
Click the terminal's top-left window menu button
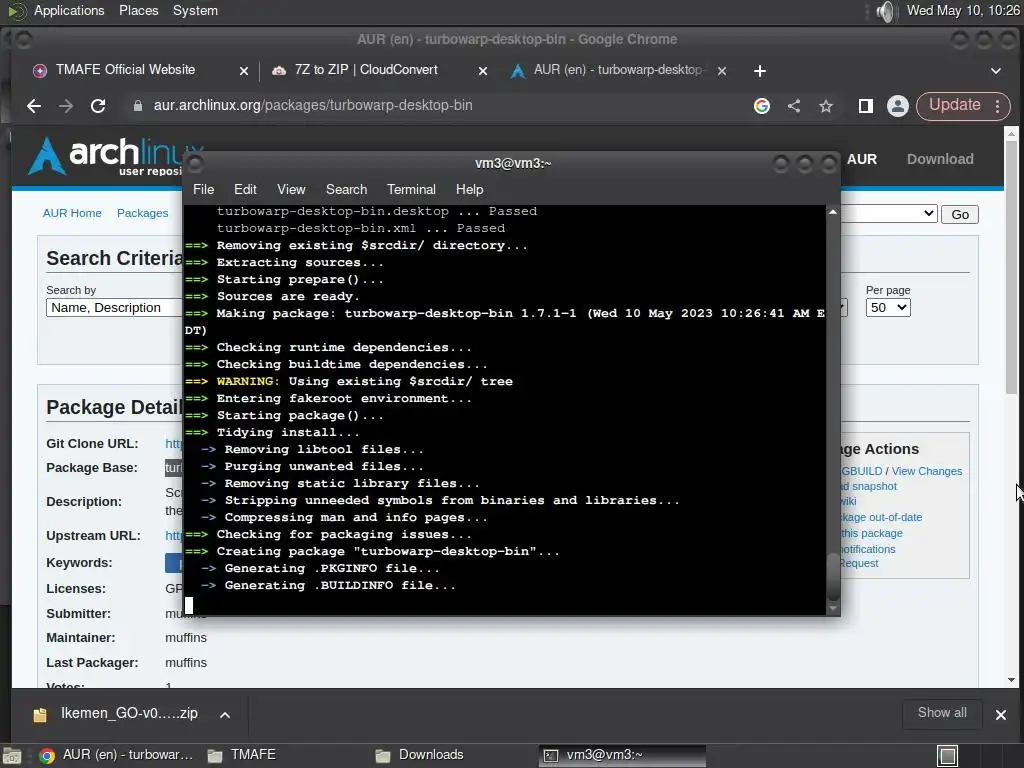195,163
